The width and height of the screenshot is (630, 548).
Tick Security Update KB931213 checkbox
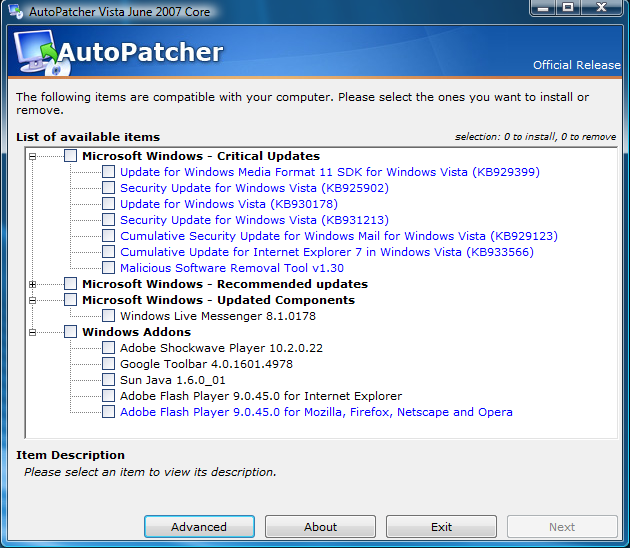(x=108, y=220)
